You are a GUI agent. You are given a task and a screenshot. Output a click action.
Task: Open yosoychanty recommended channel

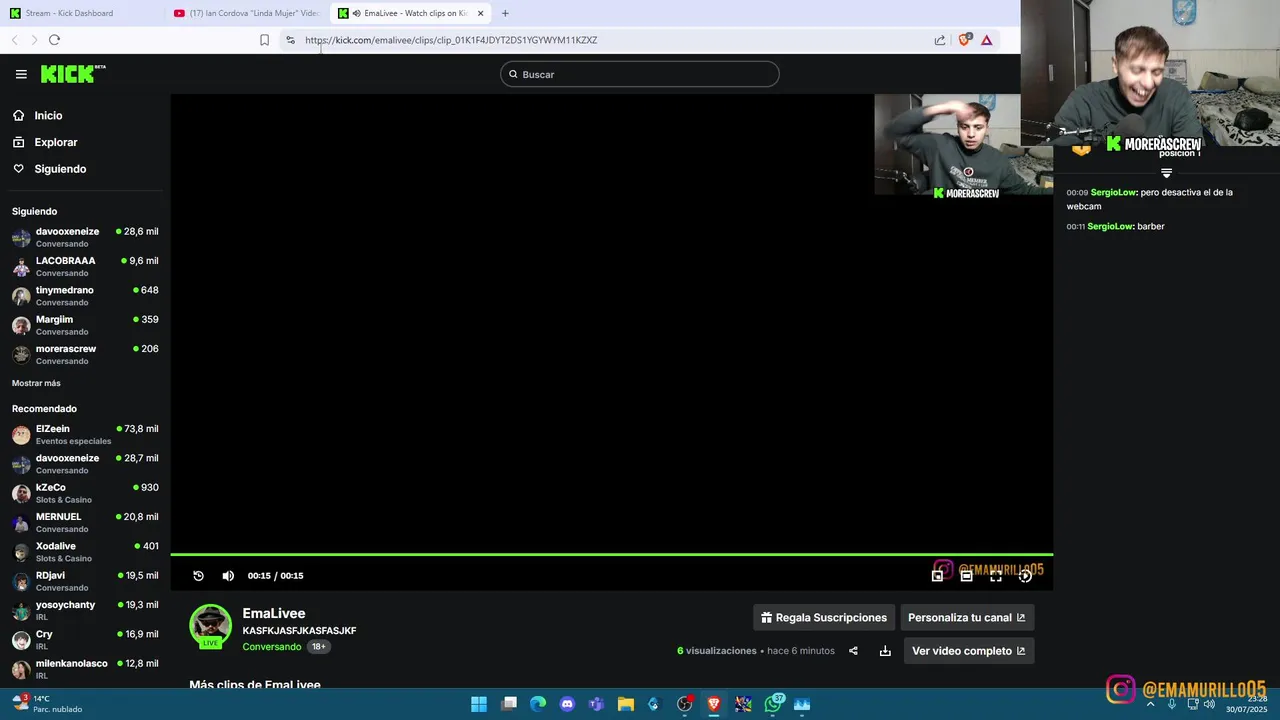(85, 610)
